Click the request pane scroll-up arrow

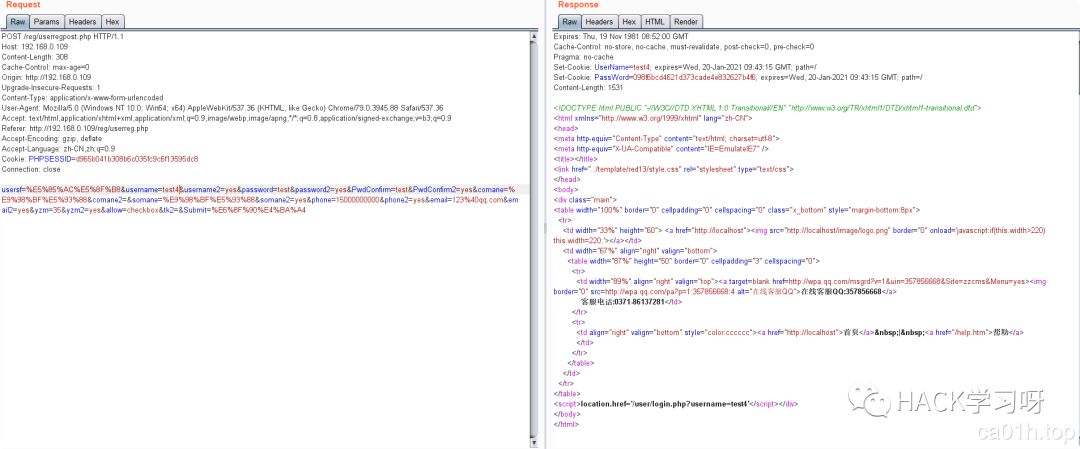pos(534,34)
